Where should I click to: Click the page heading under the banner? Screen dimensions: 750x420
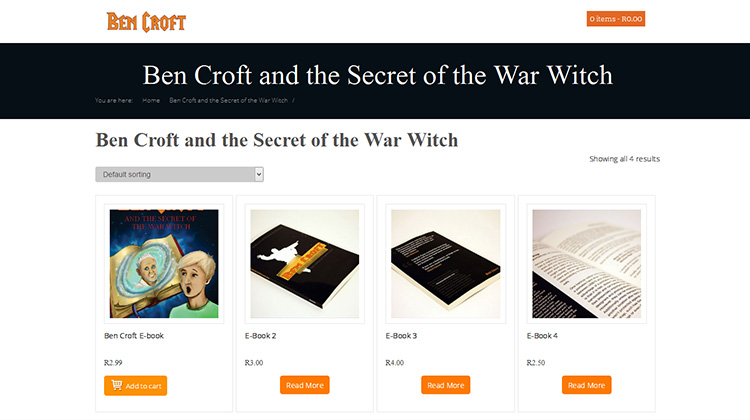pyautogui.click(x=277, y=140)
